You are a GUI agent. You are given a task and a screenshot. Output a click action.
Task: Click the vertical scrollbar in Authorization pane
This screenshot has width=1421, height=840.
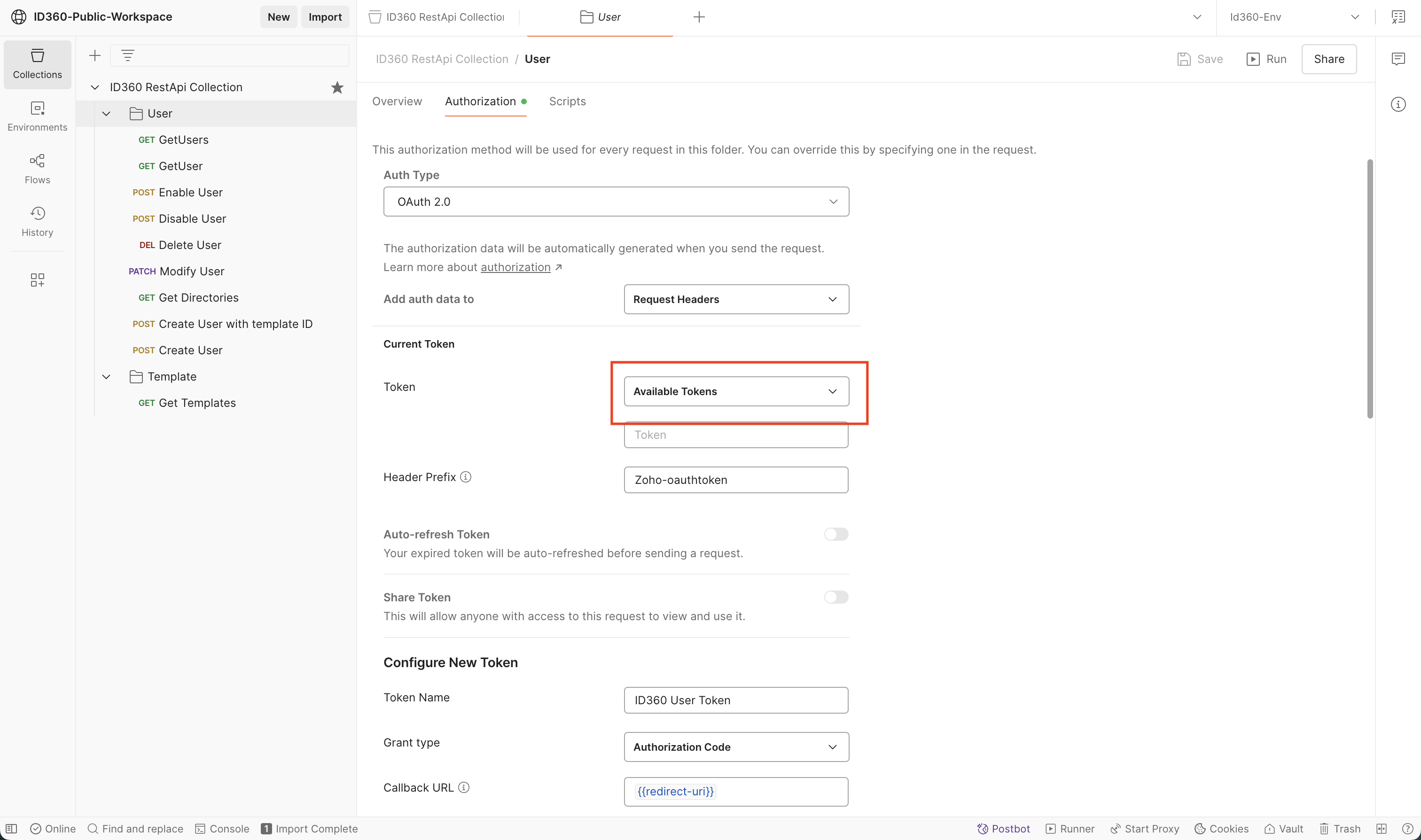(x=1370, y=288)
